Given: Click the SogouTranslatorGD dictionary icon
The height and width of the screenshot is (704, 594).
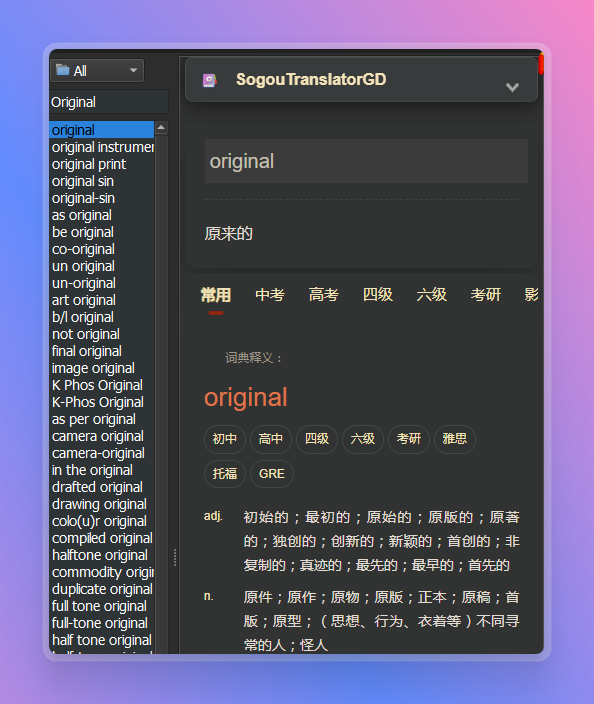Looking at the screenshot, I should coord(209,80).
